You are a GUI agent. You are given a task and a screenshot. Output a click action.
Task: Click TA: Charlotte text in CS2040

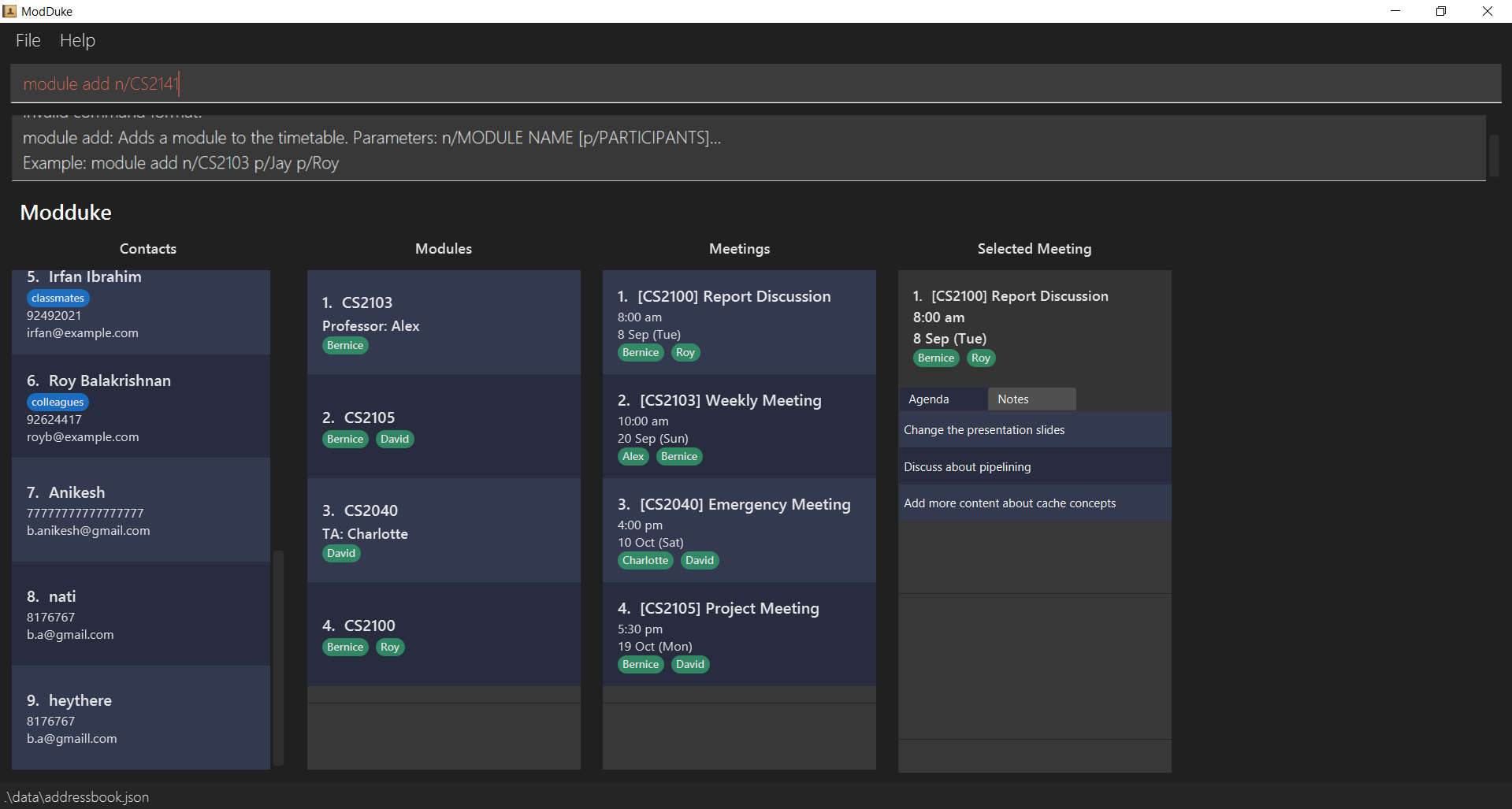(366, 534)
